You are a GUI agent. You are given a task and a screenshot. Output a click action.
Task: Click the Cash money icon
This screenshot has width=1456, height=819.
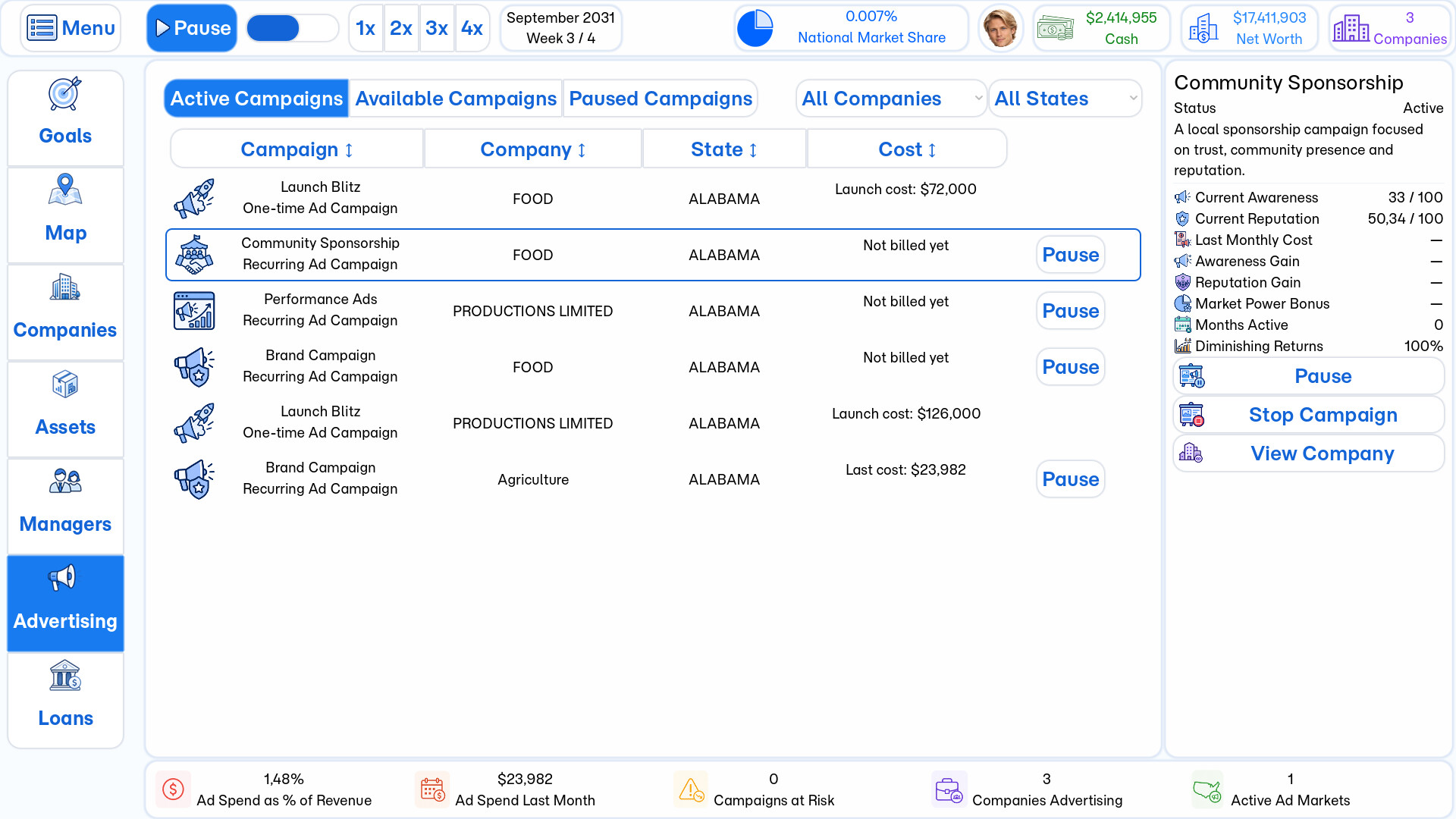point(1056,28)
